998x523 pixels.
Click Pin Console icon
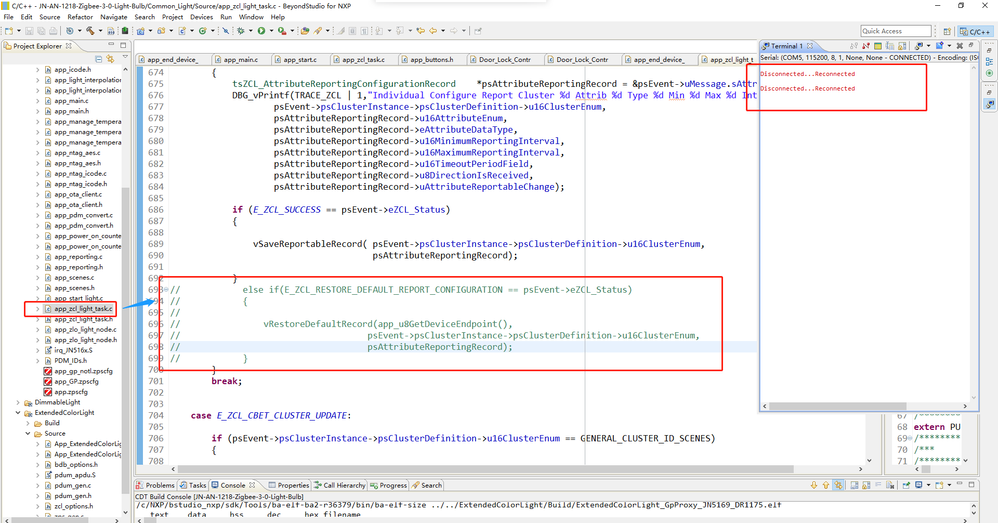coord(906,485)
